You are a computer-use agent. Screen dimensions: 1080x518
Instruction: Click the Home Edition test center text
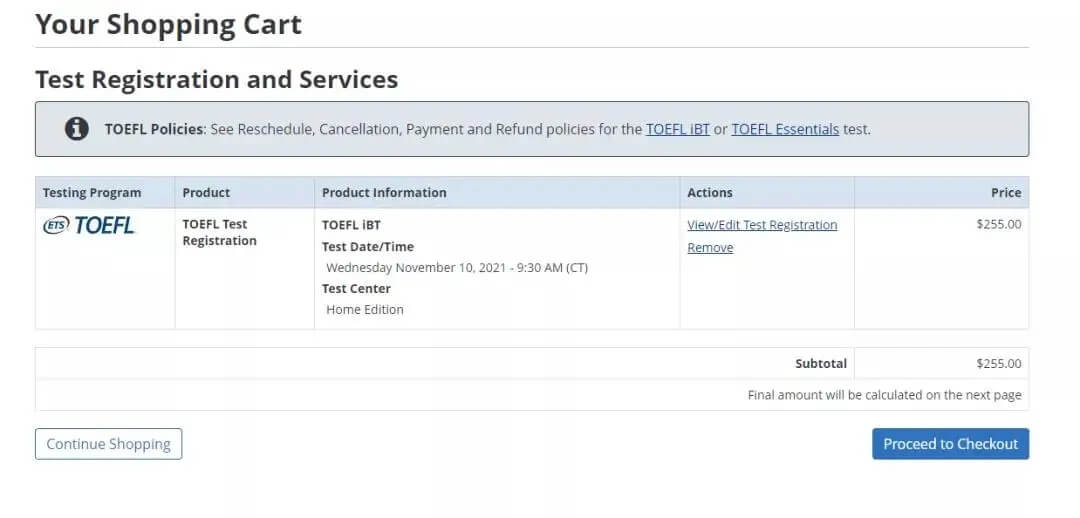click(x=365, y=310)
